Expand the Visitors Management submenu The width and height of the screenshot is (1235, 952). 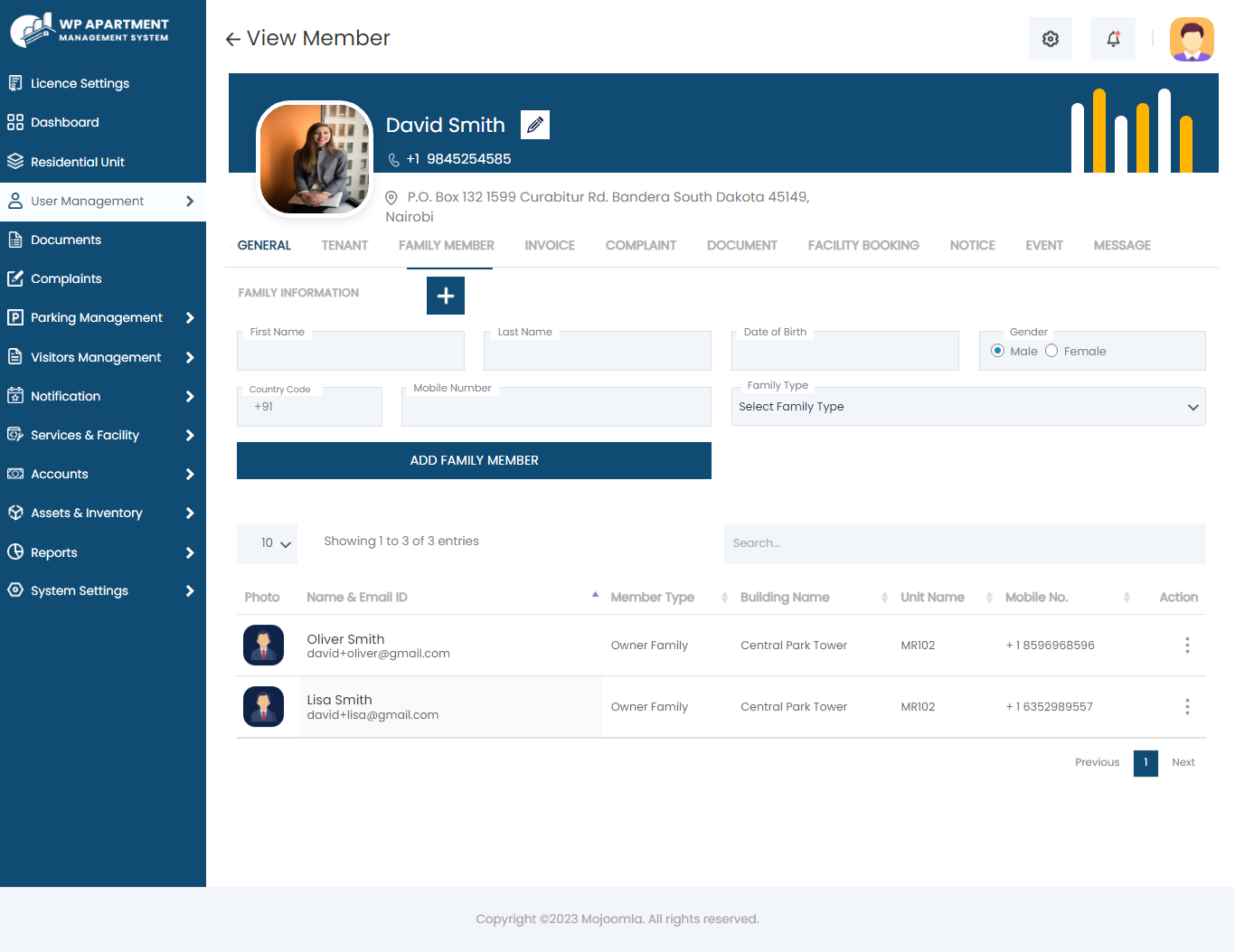tap(190, 357)
